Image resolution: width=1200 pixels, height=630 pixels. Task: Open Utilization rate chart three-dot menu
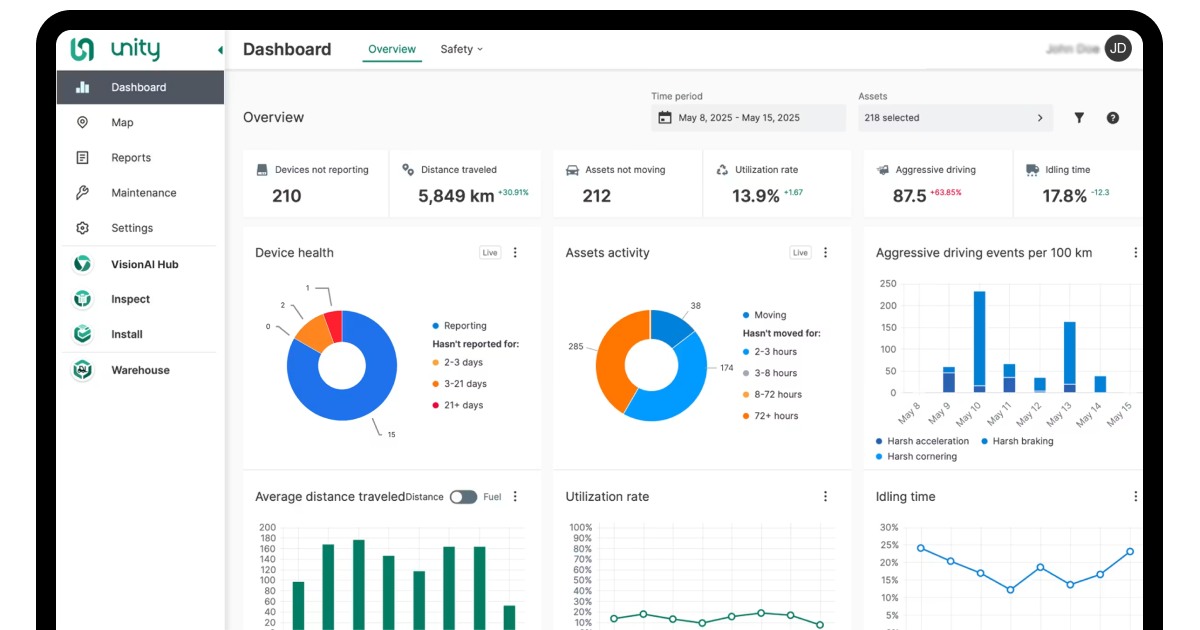[825, 497]
